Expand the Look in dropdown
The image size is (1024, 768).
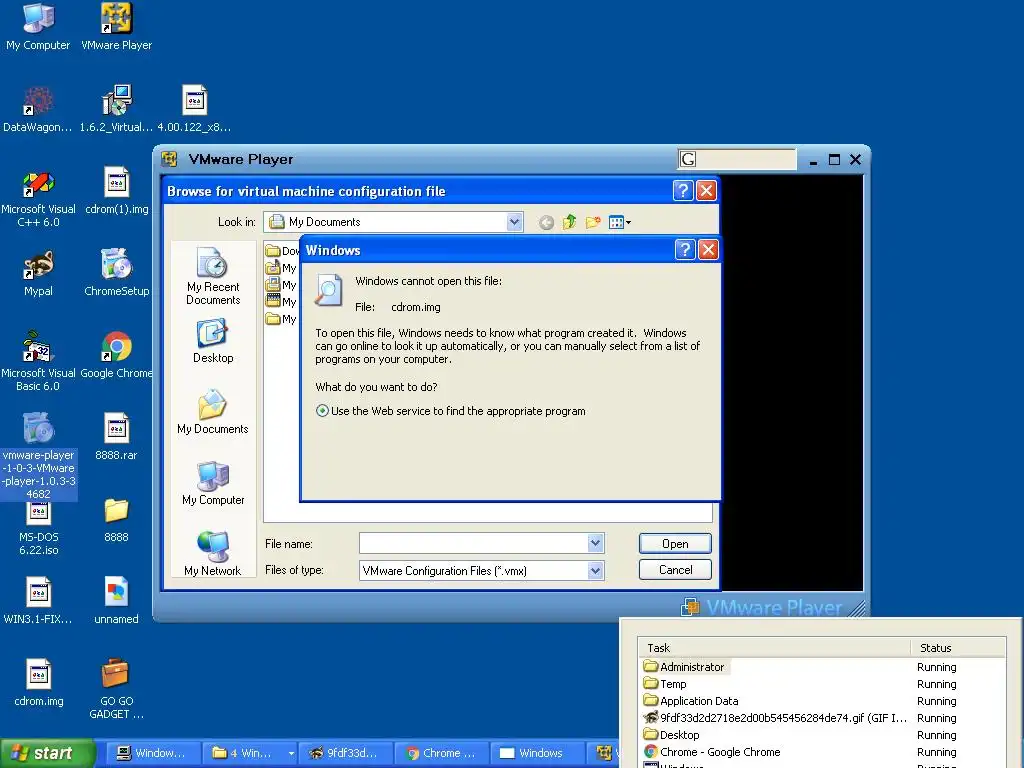514,222
